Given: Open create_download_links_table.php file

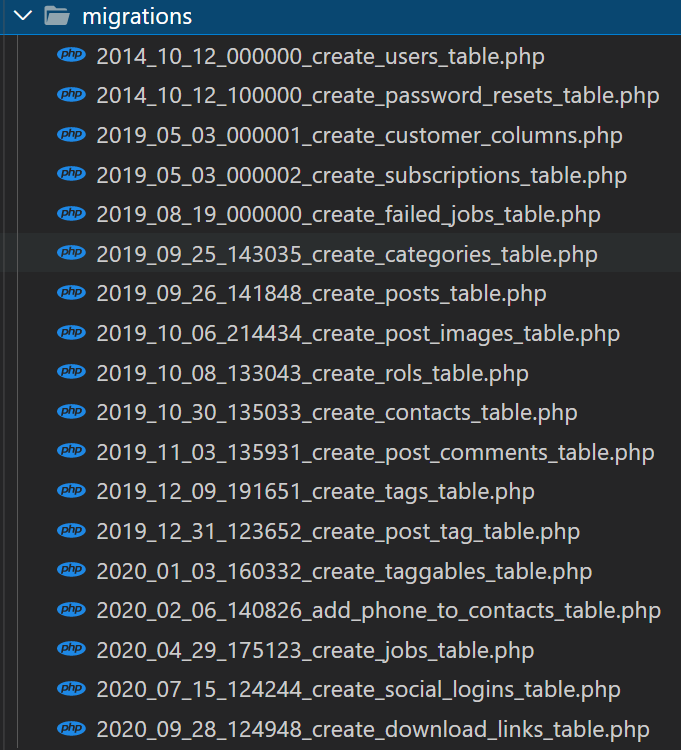Looking at the screenshot, I should pos(372,729).
